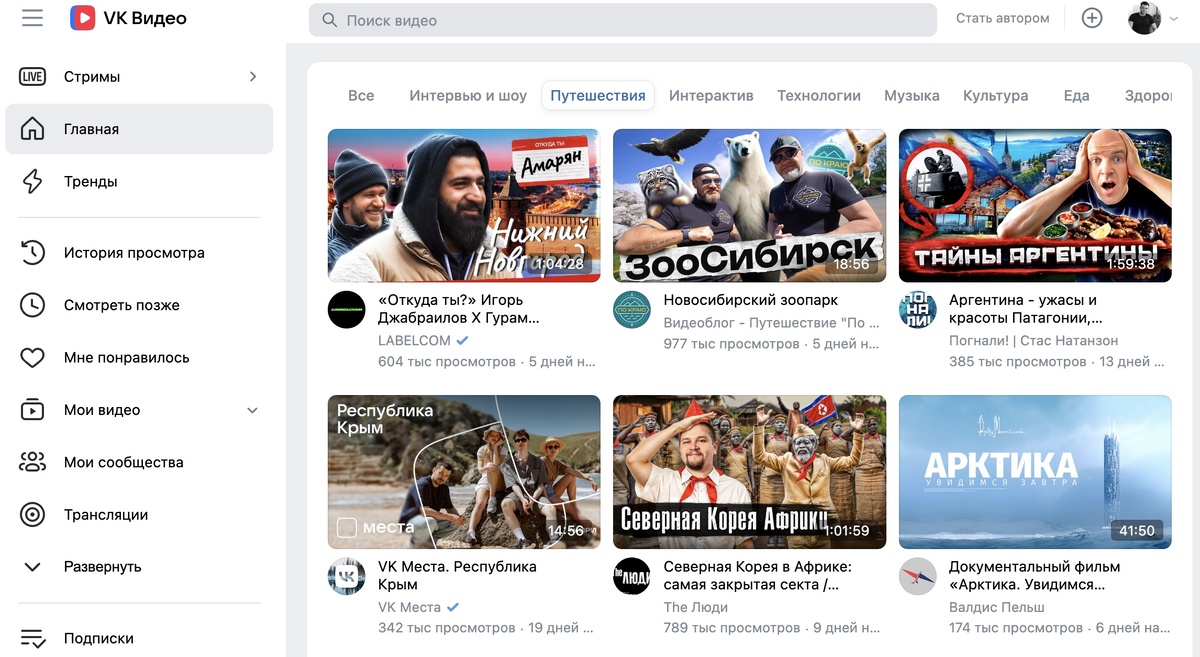Switch to Культура tab

[x=996, y=96]
